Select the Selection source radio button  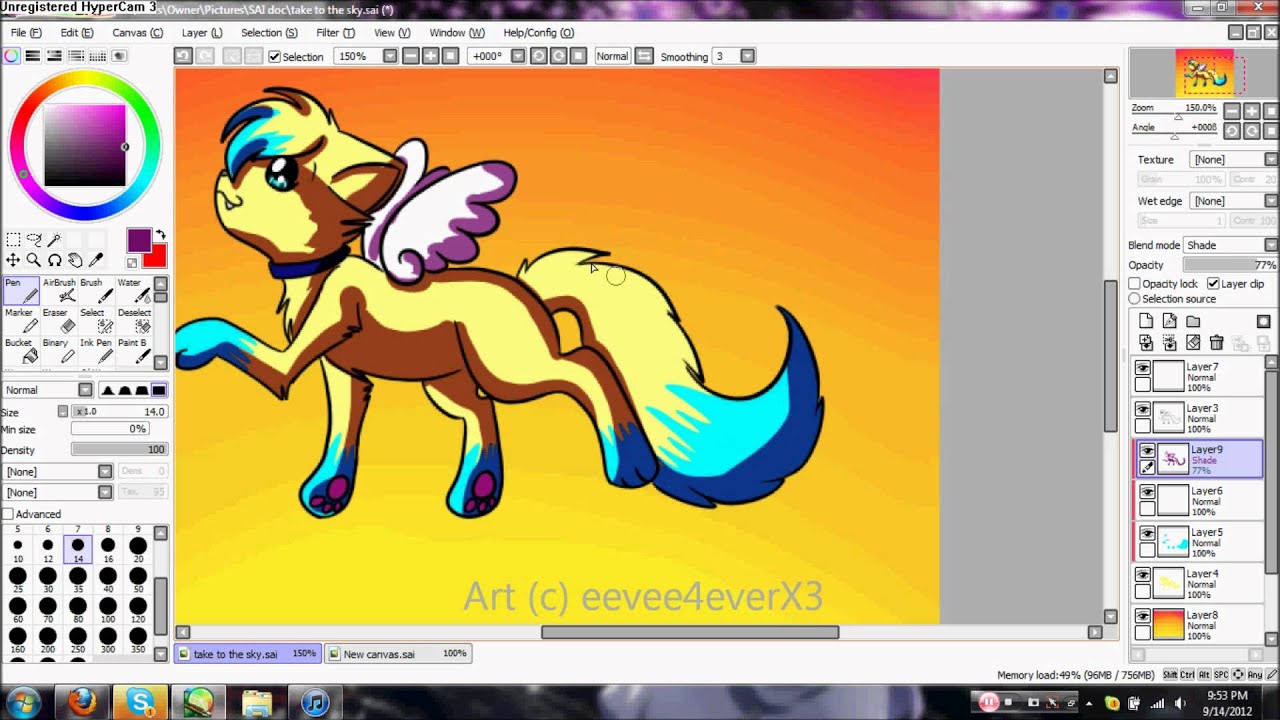[x=1135, y=299]
